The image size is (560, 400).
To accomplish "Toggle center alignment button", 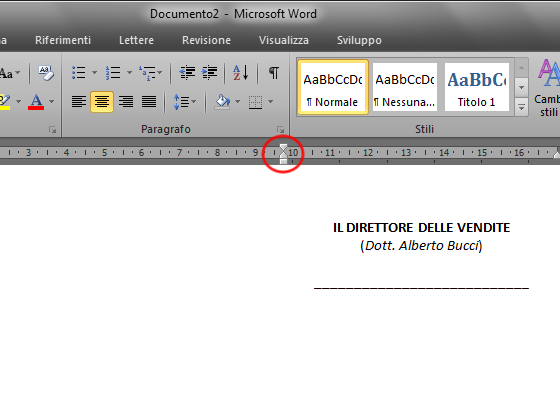I will (x=102, y=102).
